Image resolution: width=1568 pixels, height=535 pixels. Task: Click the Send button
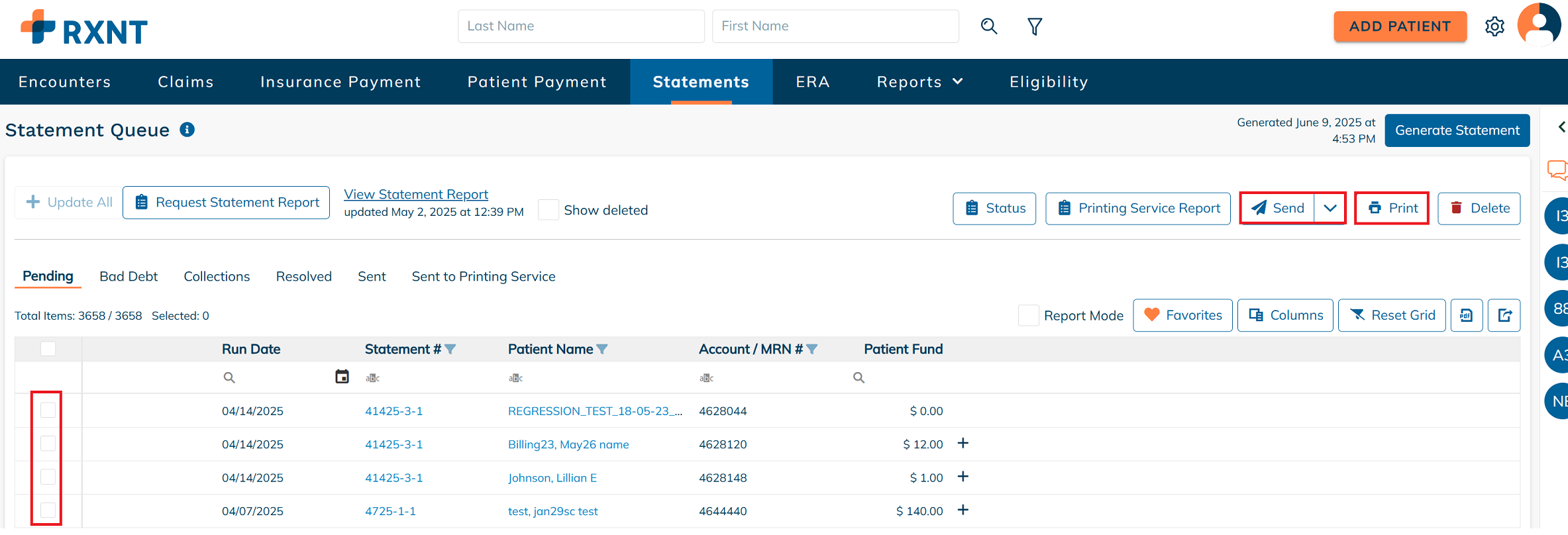pyautogui.click(x=1278, y=208)
